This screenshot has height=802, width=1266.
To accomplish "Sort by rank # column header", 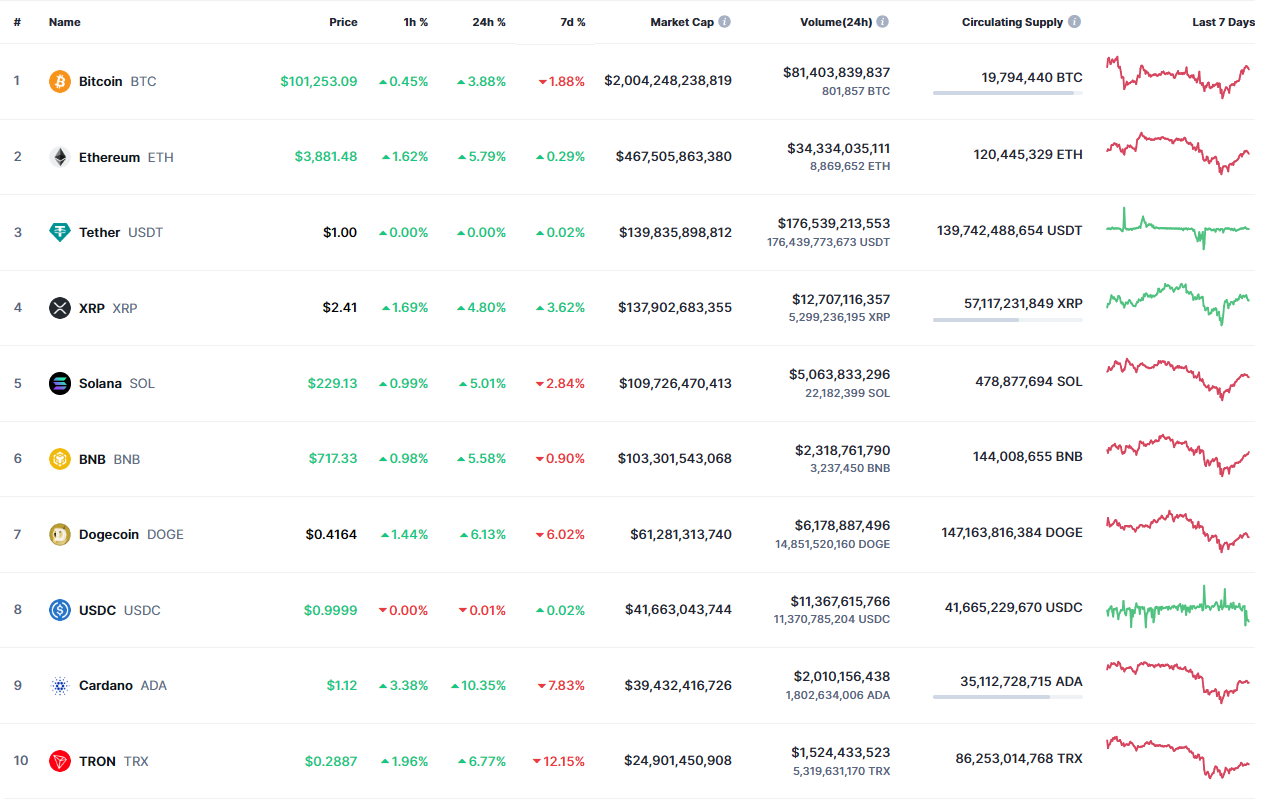I will tap(17, 22).
